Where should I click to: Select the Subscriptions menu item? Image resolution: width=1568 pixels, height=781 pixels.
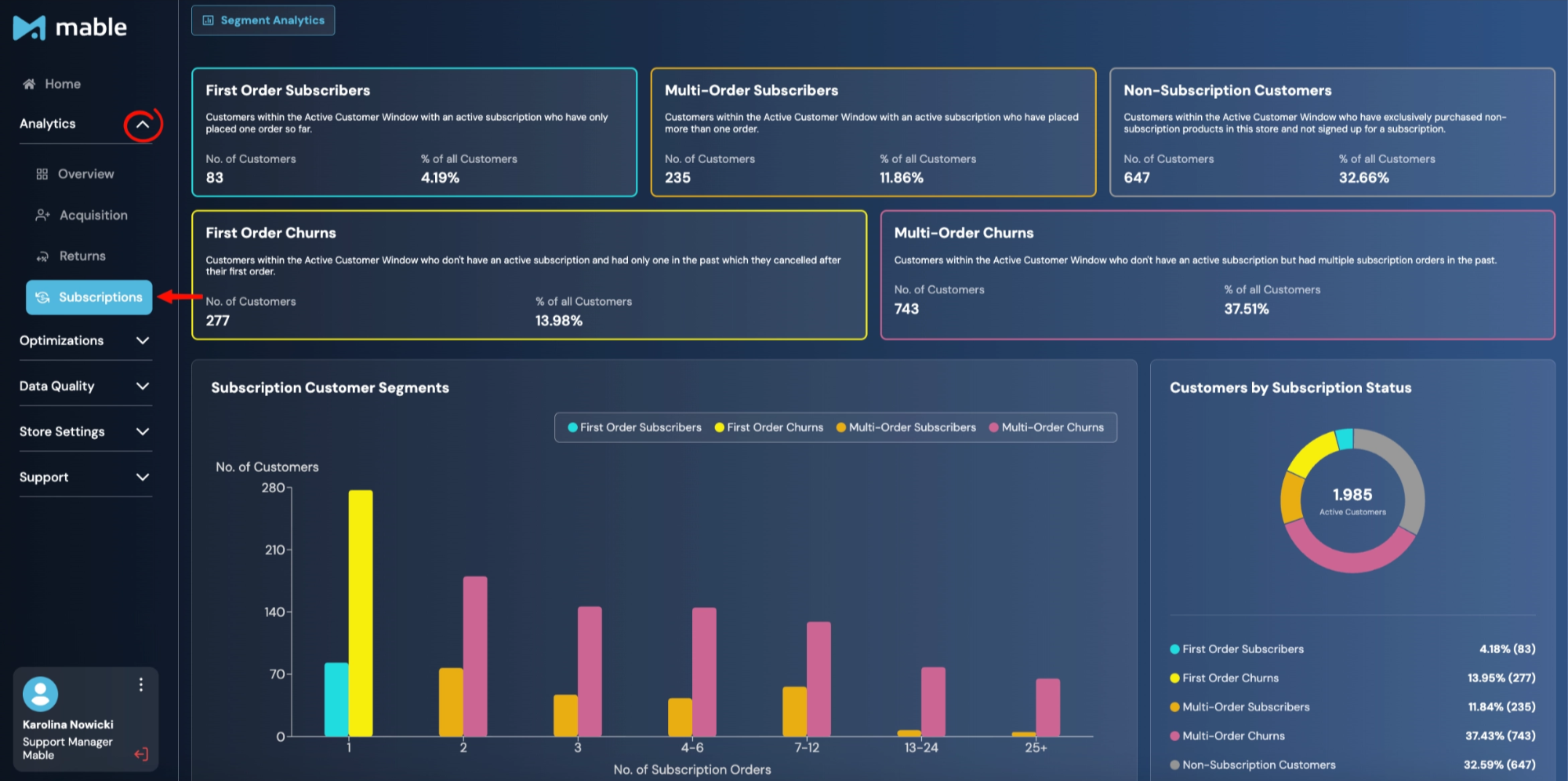(89, 297)
